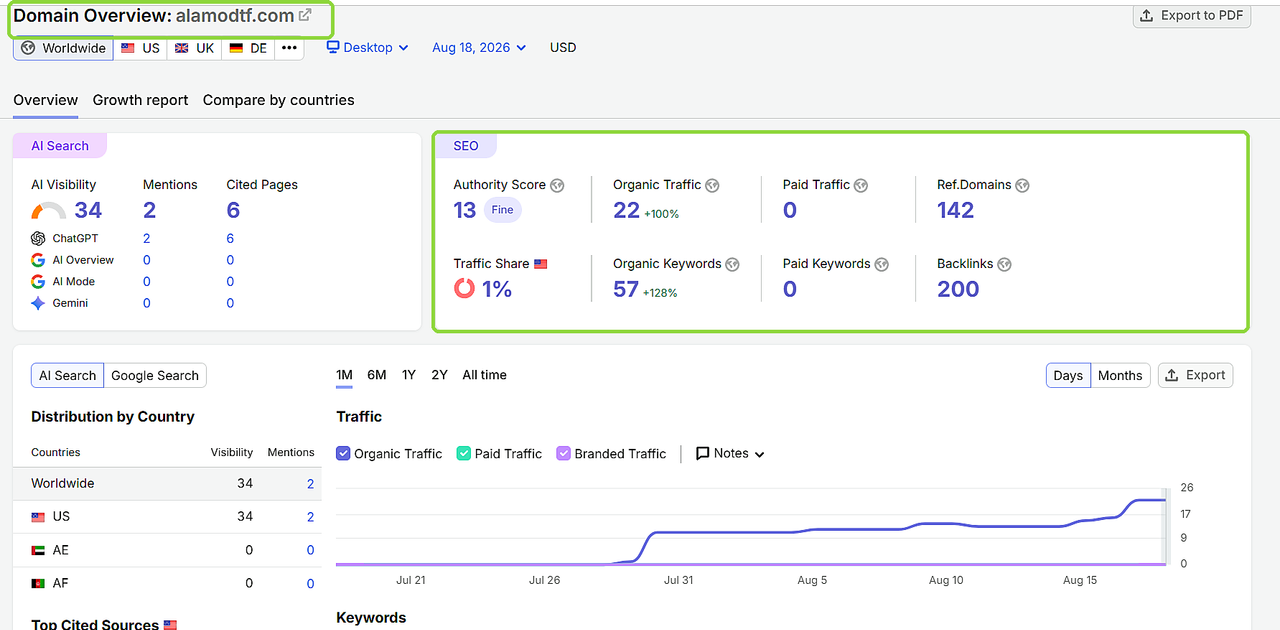This screenshot has width=1280, height=630.
Task: Click the AI Visibility gauge icon
Action: [x=49, y=211]
